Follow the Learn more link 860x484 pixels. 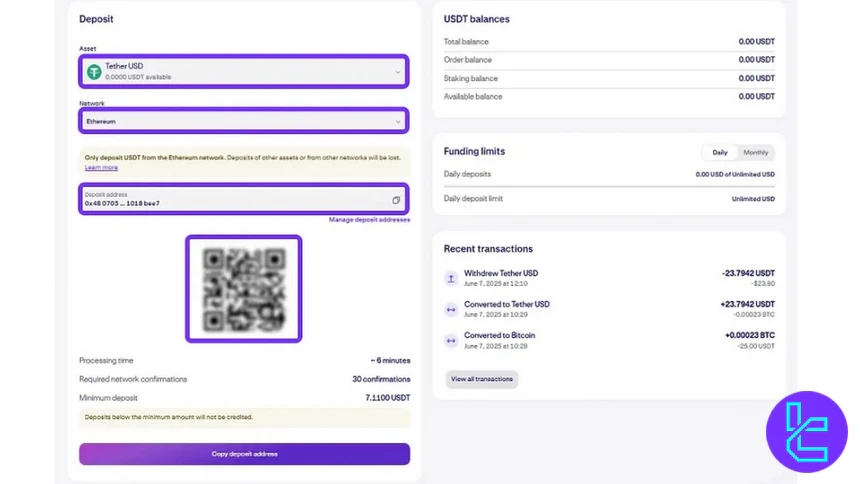(x=101, y=167)
